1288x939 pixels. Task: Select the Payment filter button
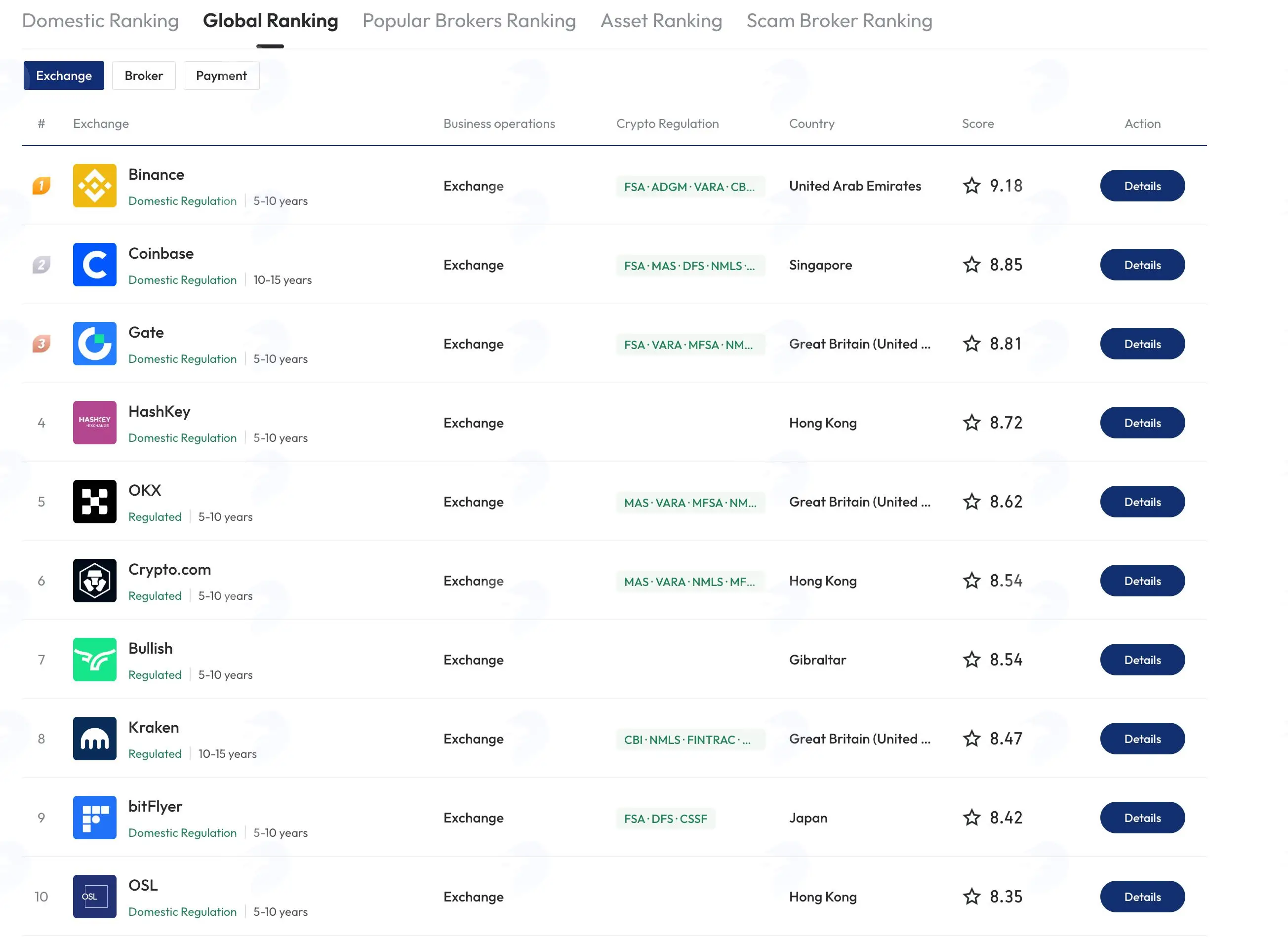point(221,76)
